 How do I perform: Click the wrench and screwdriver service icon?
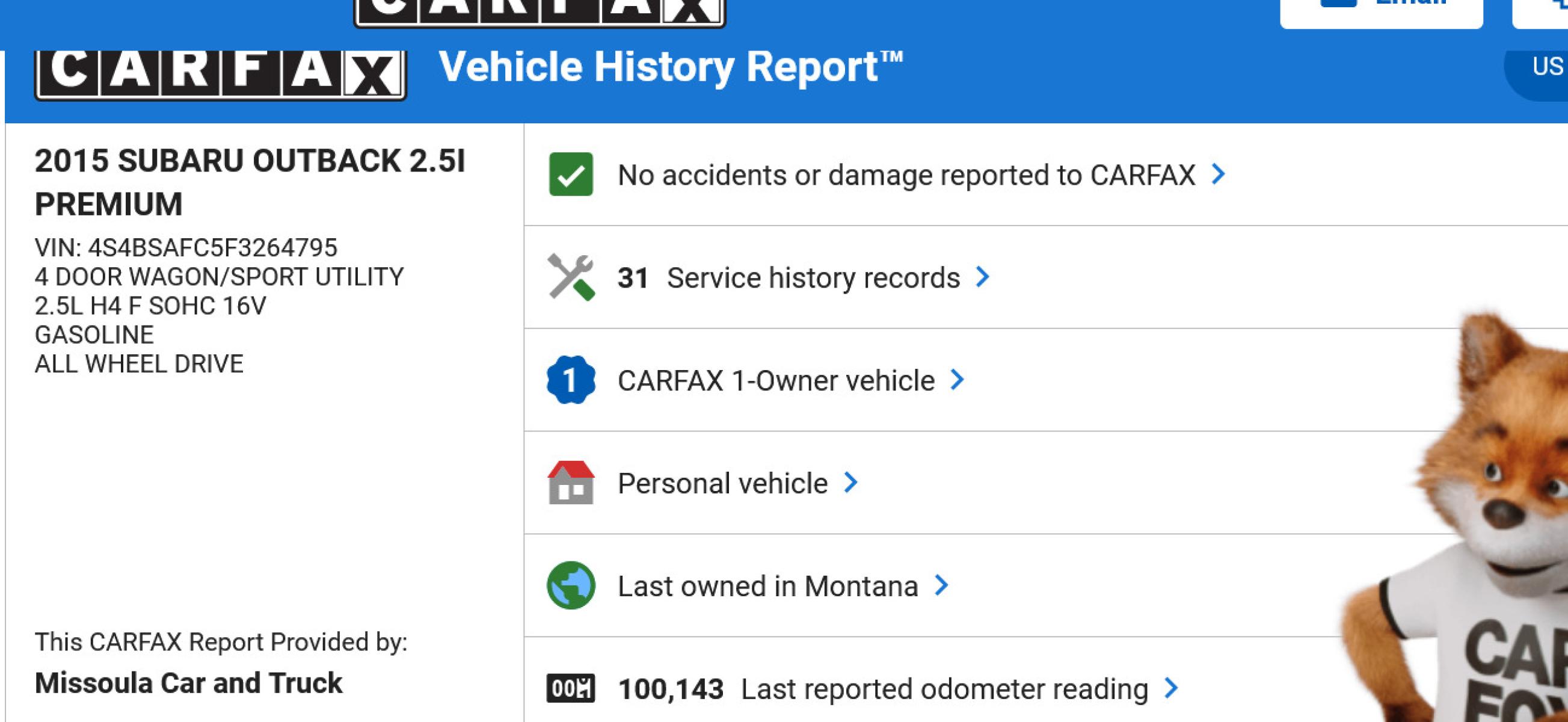[x=570, y=277]
